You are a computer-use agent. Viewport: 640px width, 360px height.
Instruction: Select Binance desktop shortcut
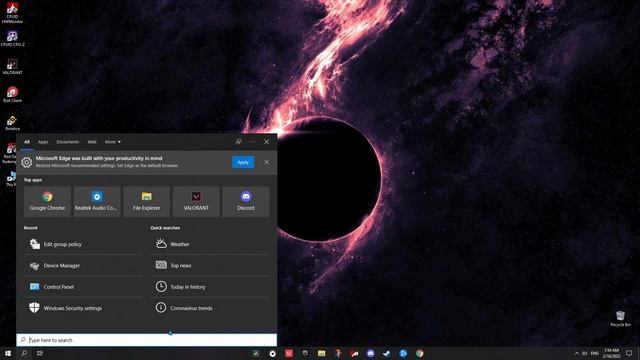pos(12,122)
